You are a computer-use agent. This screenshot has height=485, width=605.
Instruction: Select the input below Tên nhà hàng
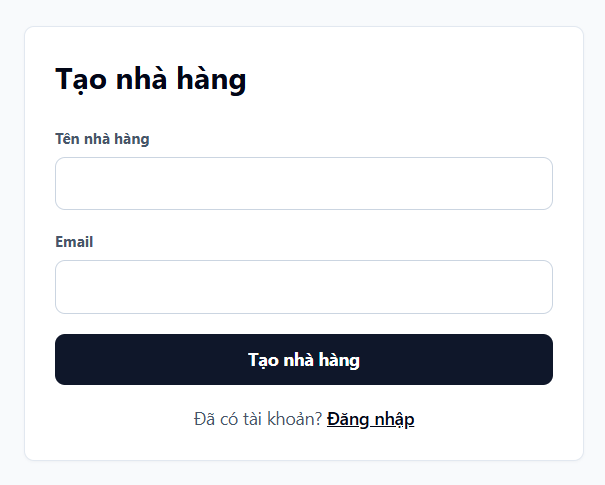(304, 183)
